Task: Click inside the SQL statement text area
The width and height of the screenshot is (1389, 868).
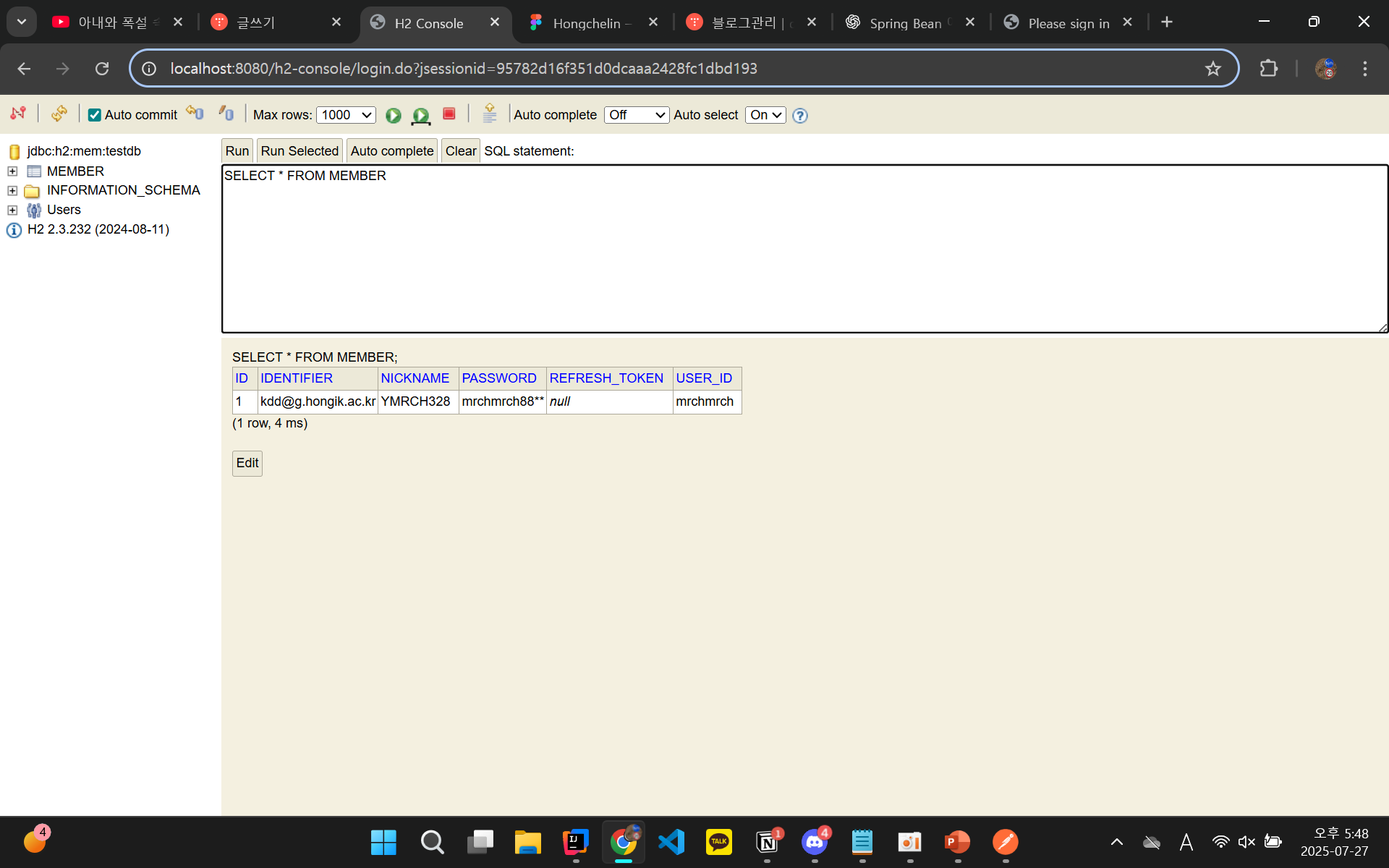Action: pyautogui.click(x=803, y=250)
